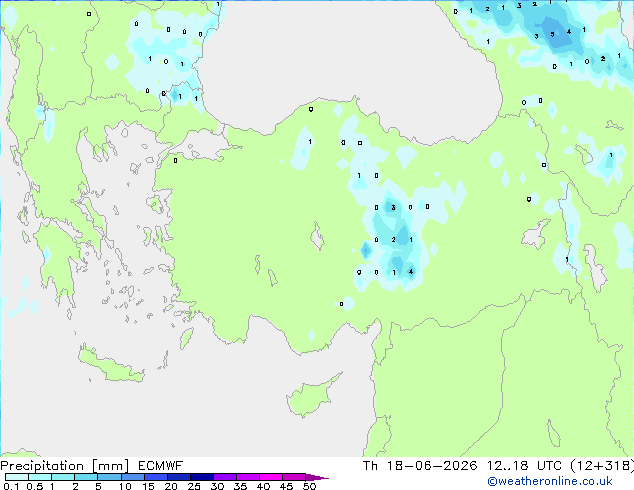This screenshot has width=634, height=490.
Task: Select the forecast date "Th 18-06-2026" text
Action: pyautogui.click(x=420, y=466)
